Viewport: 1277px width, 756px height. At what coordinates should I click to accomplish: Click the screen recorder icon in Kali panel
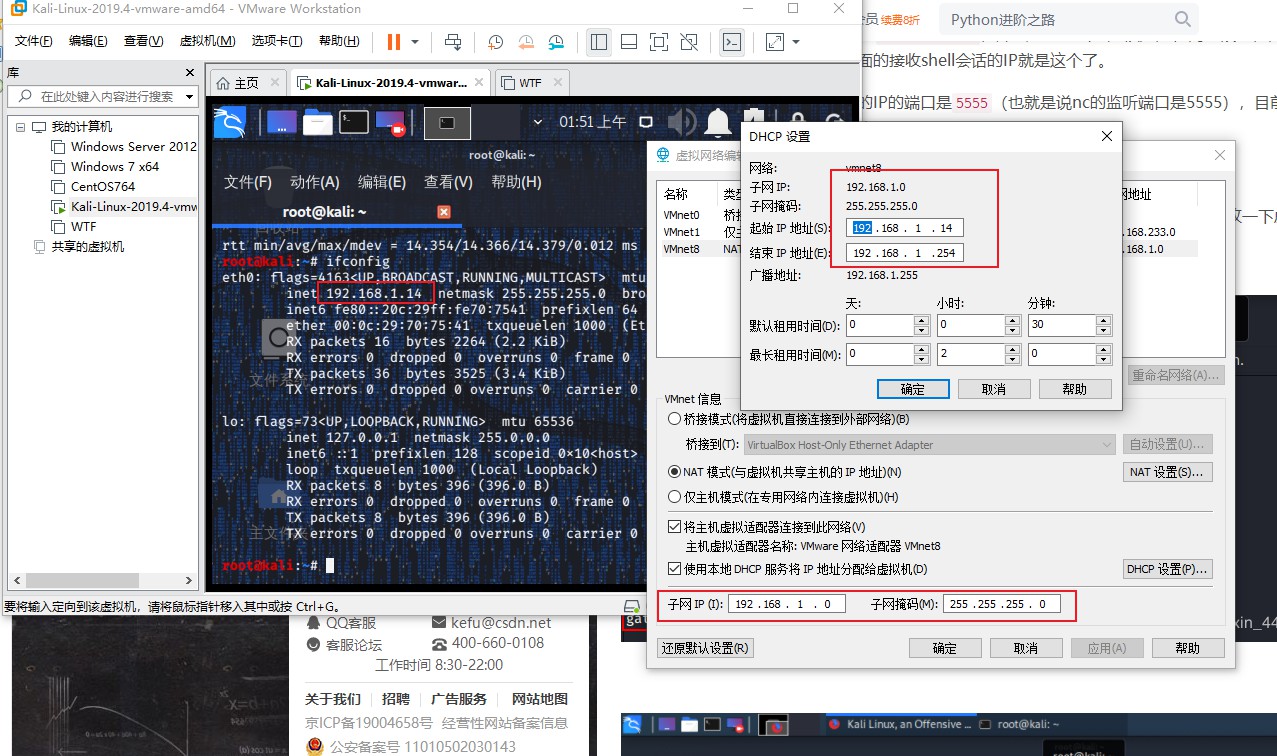coord(390,122)
